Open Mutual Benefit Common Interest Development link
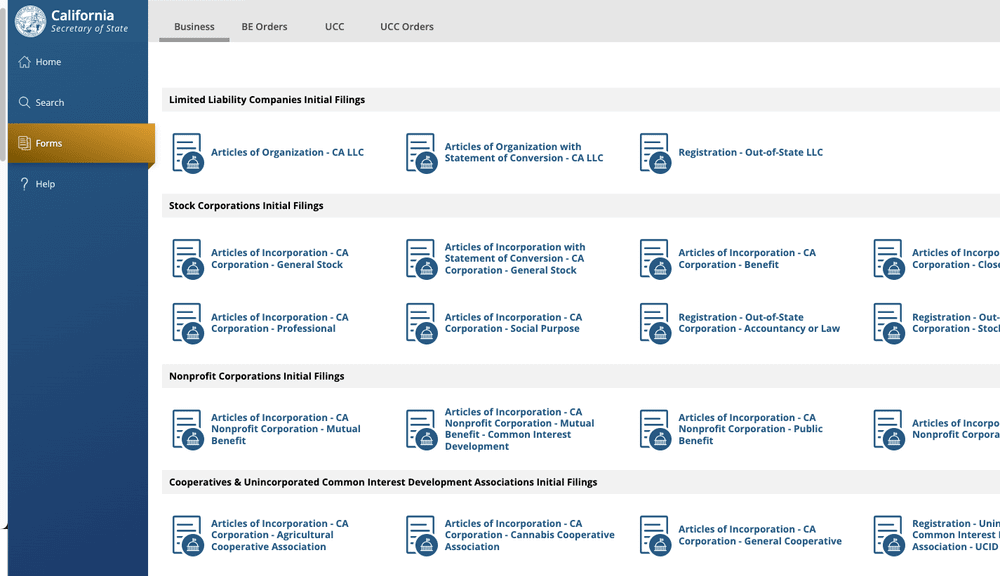The width and height of the screenshot is (1000, 576). click(x=520, y=429)
